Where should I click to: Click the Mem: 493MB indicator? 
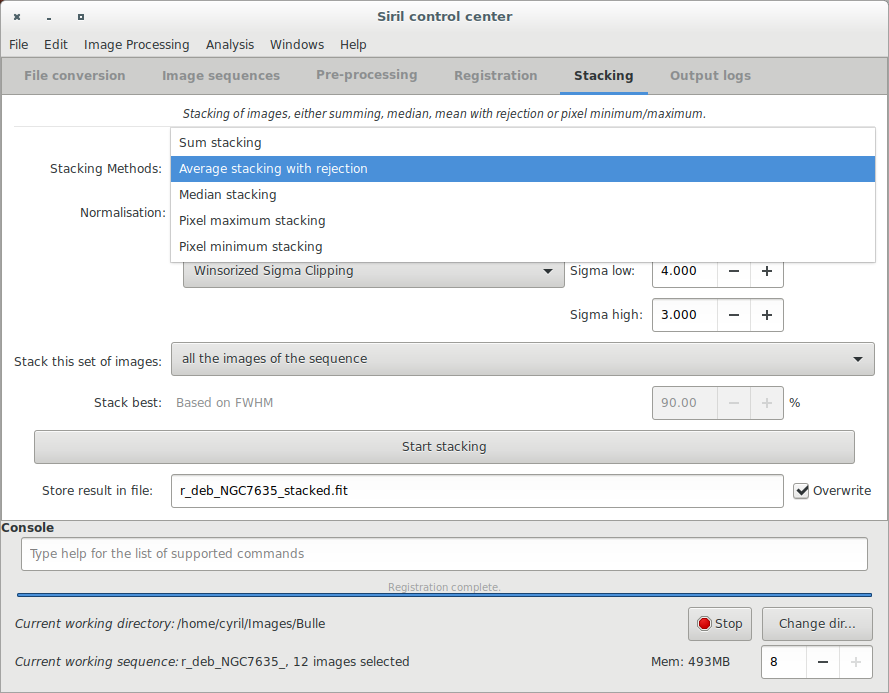(690, 662)
